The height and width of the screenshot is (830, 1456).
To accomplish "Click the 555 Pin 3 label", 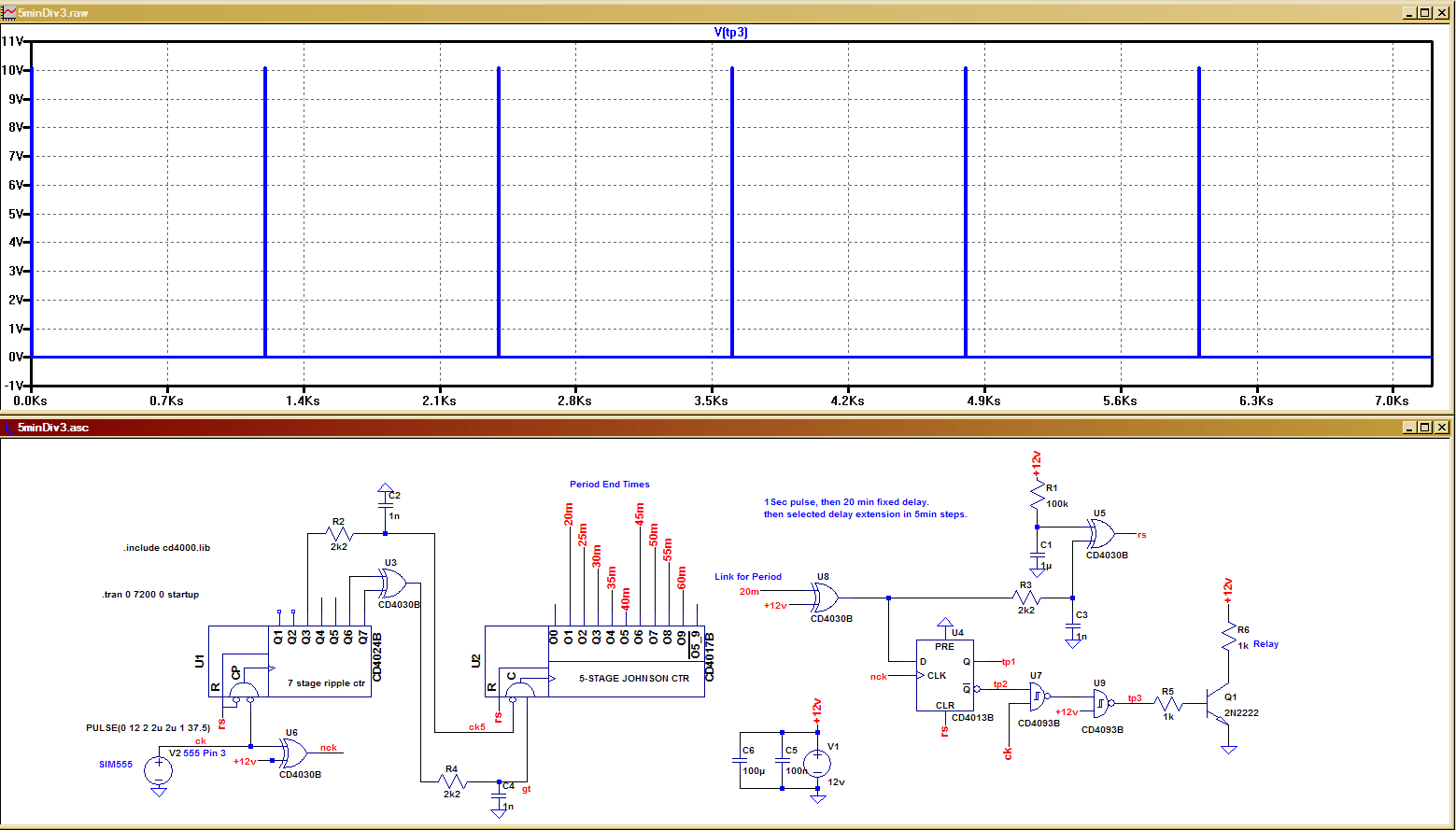I will (x=205, y=753).
